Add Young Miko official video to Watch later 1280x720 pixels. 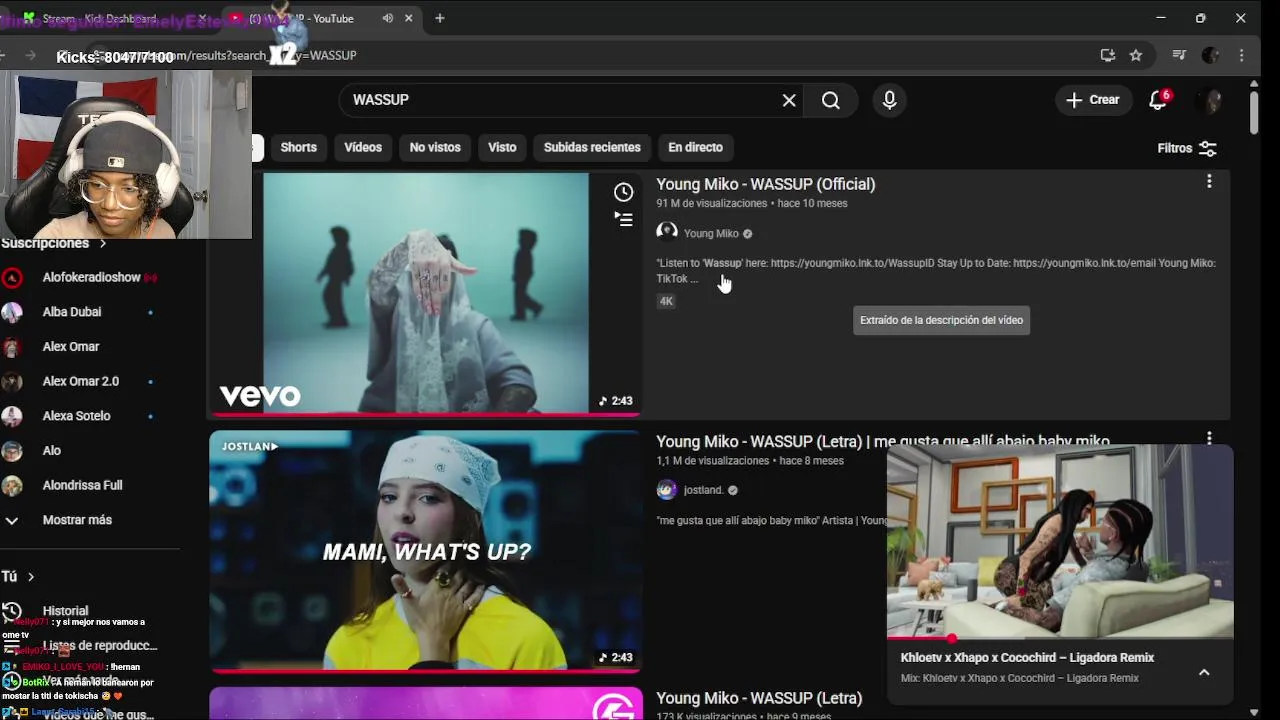[623, 192]
